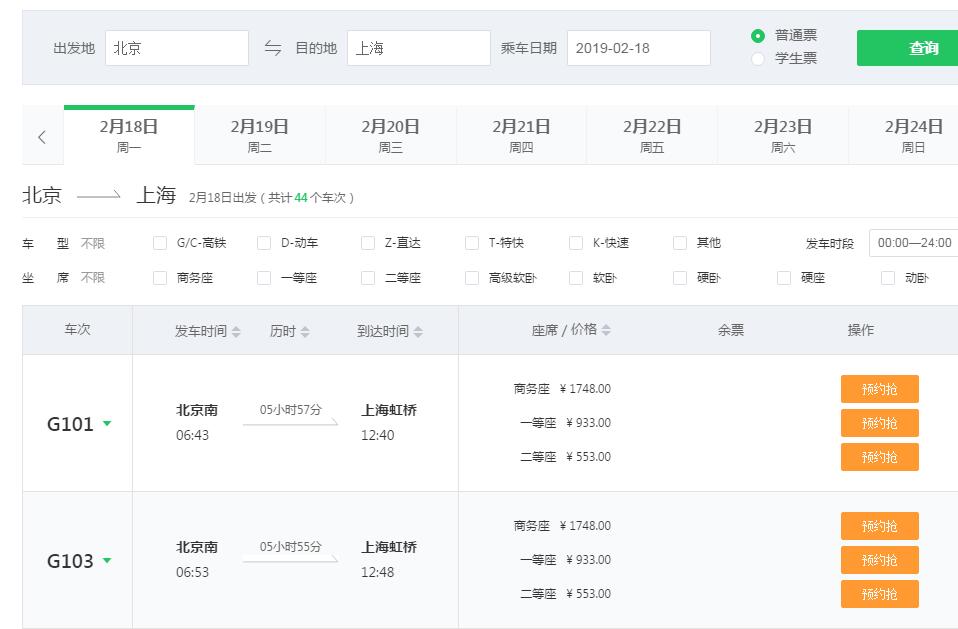The height and width of the screenshot is (629, 958).
Task: Switch to the 2月19日 date tab
Action: (x=259, y=136)
